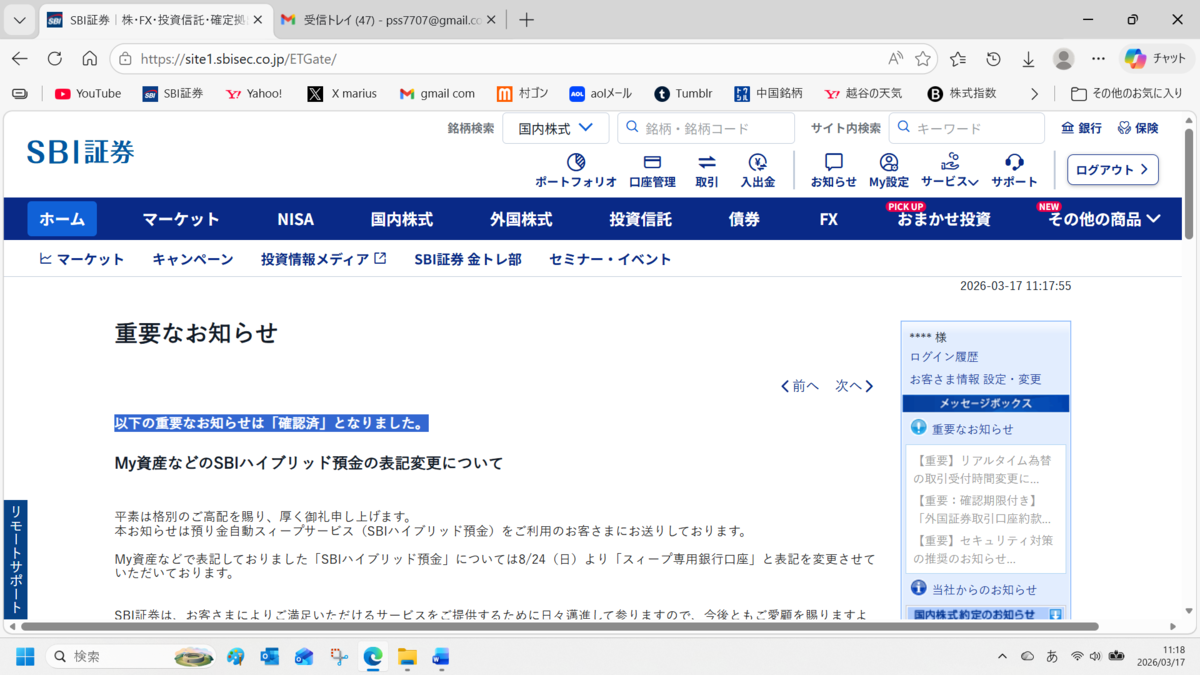Go to 前へ previous notice
1200x675 pixels.
[800, 386]
